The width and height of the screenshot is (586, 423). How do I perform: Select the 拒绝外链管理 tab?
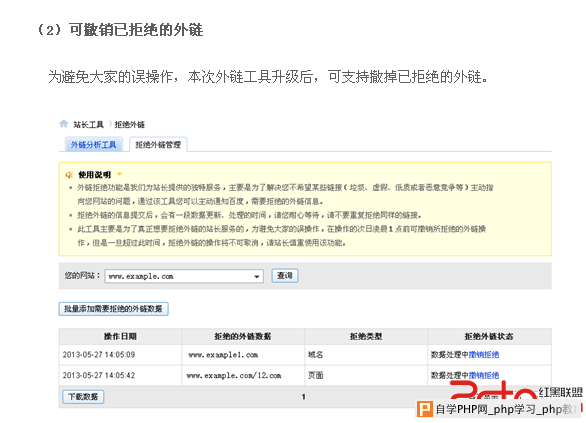coord(158,145)
